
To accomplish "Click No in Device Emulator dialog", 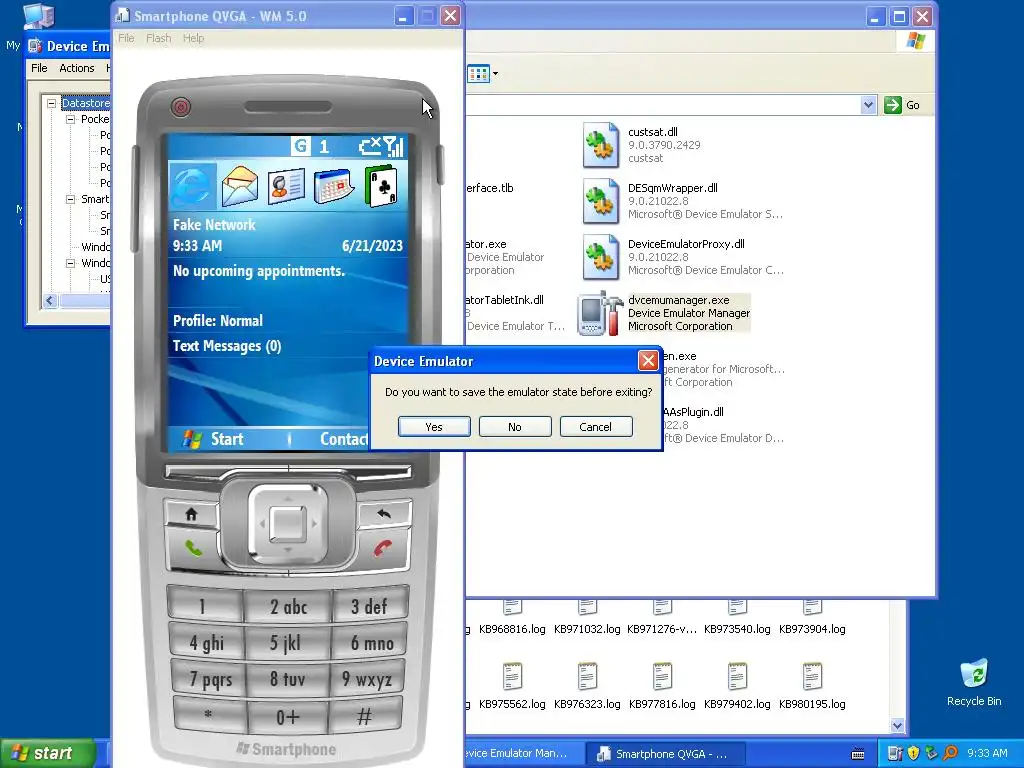I will 515,426.
